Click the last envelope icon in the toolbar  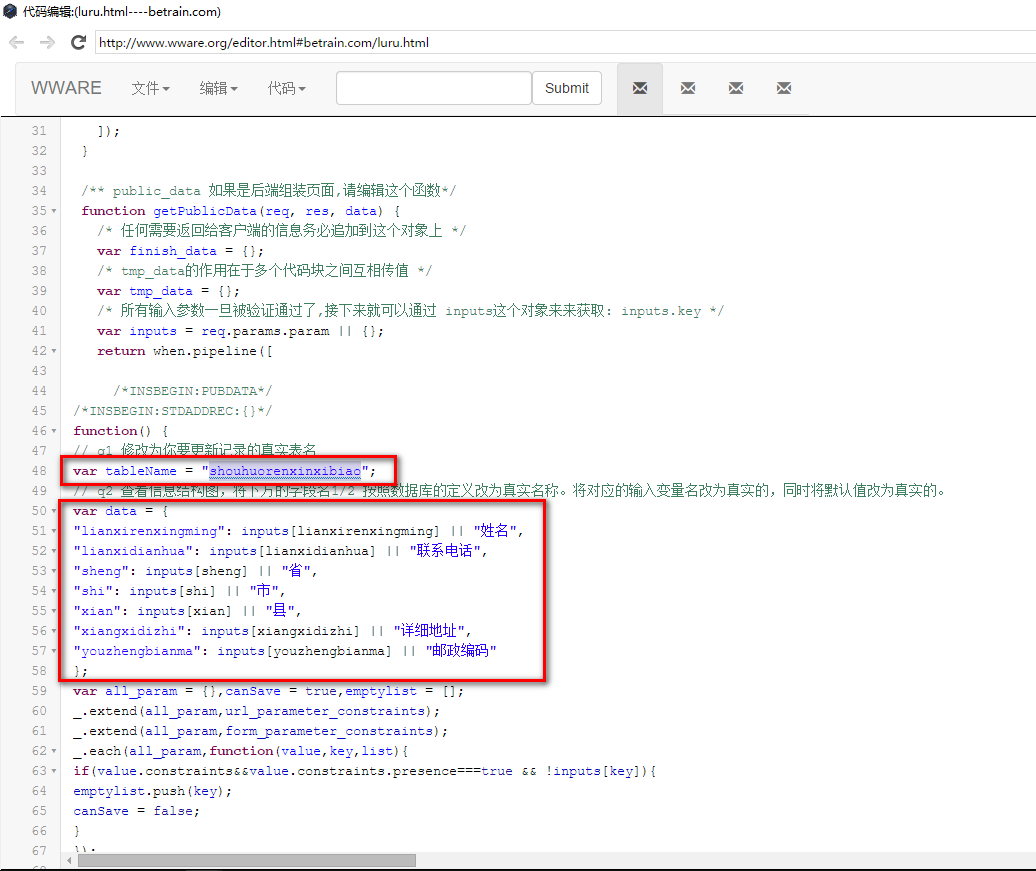[x=784, y=89]
